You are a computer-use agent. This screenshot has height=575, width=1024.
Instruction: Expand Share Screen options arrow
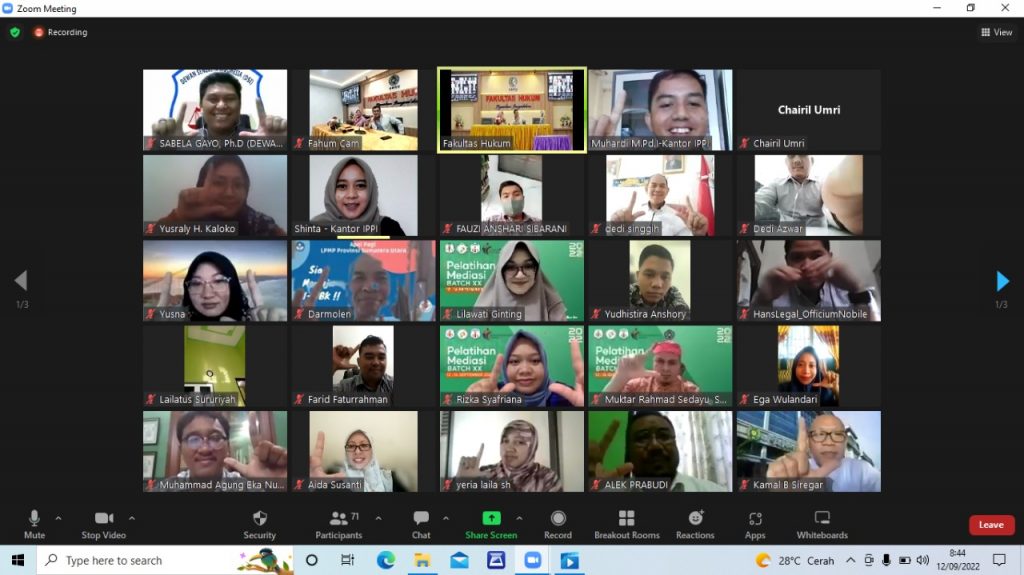[x=518, y=518]
